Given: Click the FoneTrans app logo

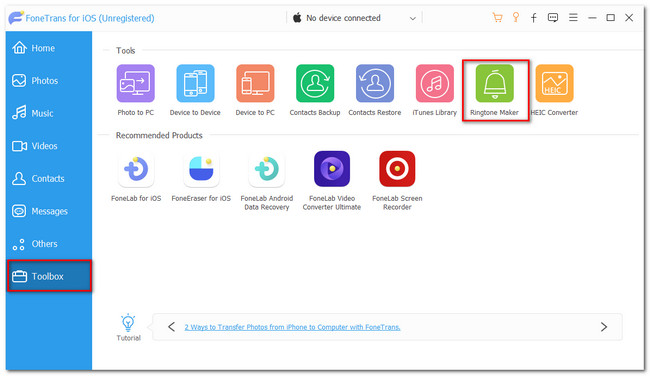Looking at the screenshot, I should tap(16, 17).
